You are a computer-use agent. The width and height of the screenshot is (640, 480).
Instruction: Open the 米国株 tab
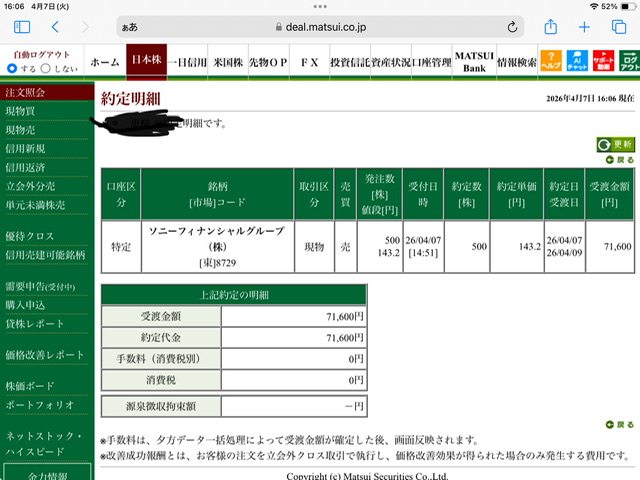(228, 62)
